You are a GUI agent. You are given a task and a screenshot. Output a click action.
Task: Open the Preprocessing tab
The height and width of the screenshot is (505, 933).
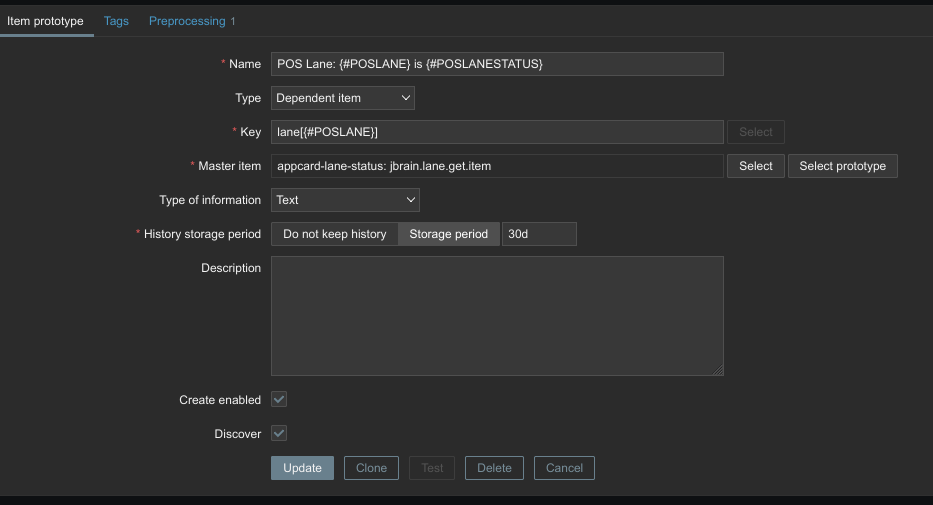point(192,21)
